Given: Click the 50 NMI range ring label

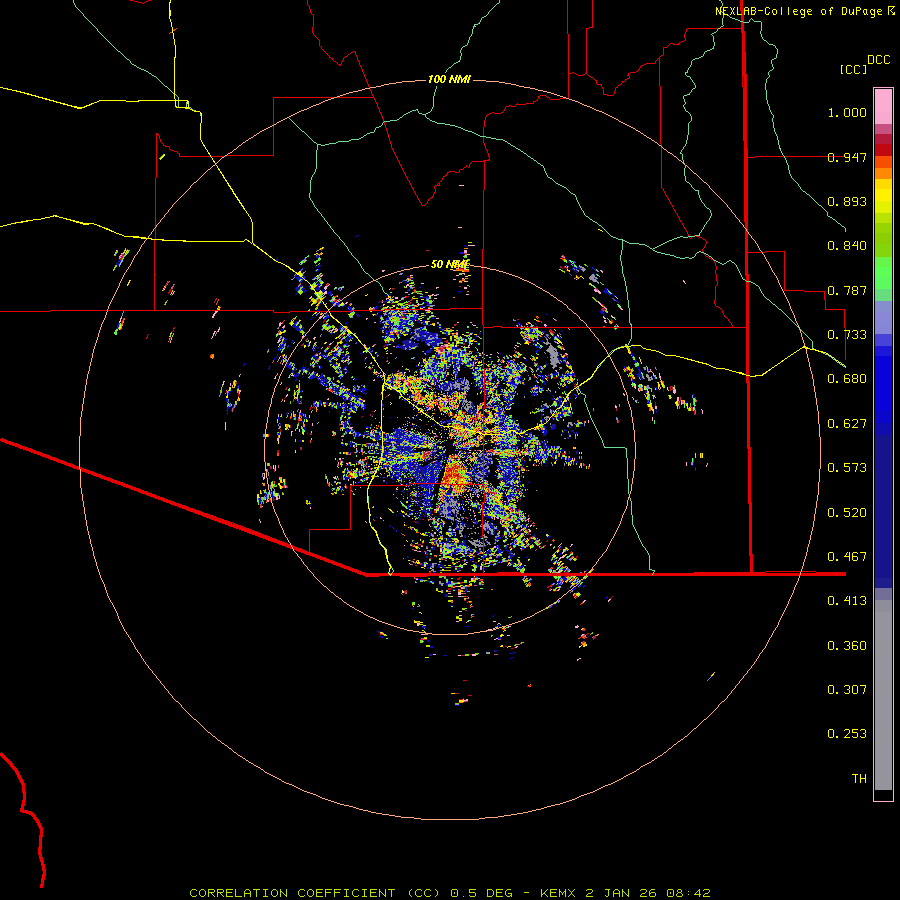Looking at the screenshot, I should [x=449, y=264].
